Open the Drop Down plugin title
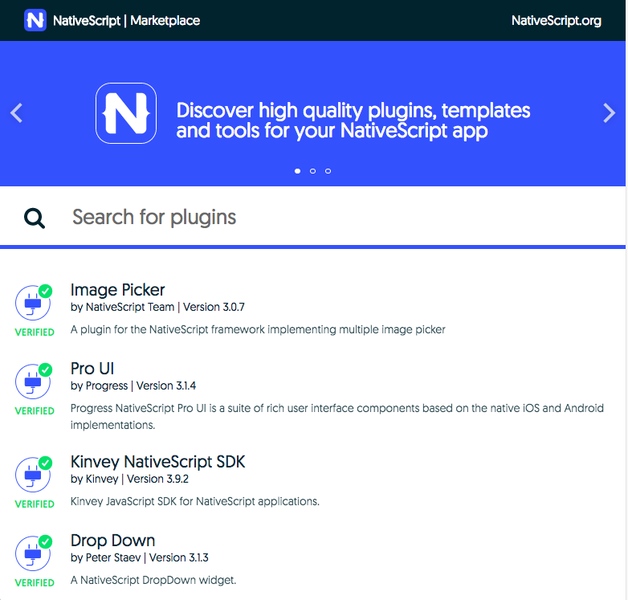Viewport: 628px width, 600px height. 113,540
